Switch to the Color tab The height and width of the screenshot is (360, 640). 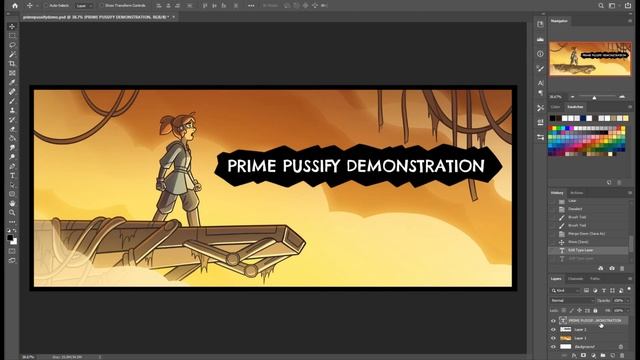point(556,107)
